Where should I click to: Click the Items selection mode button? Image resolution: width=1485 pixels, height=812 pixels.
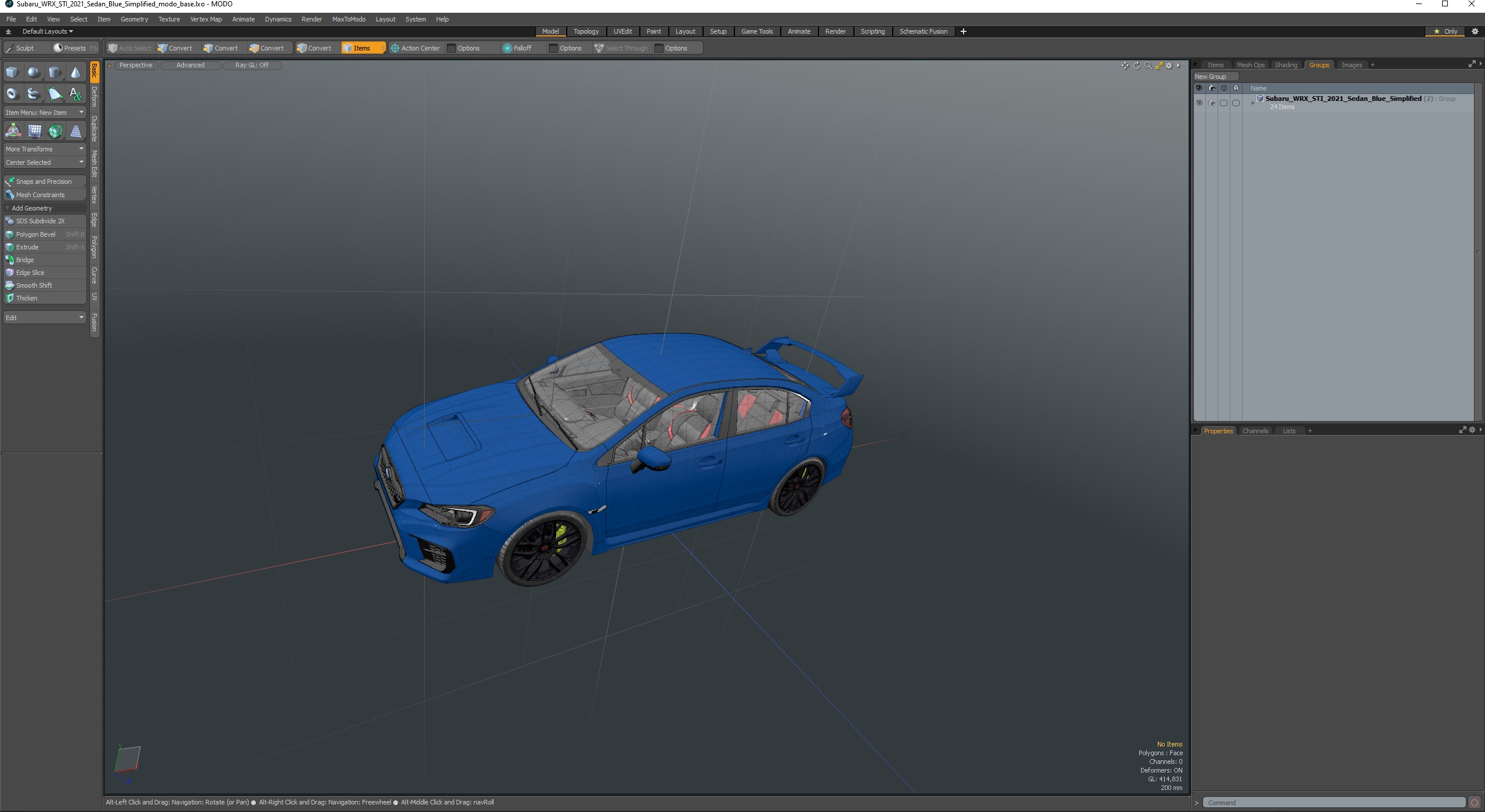pos(363,48)
